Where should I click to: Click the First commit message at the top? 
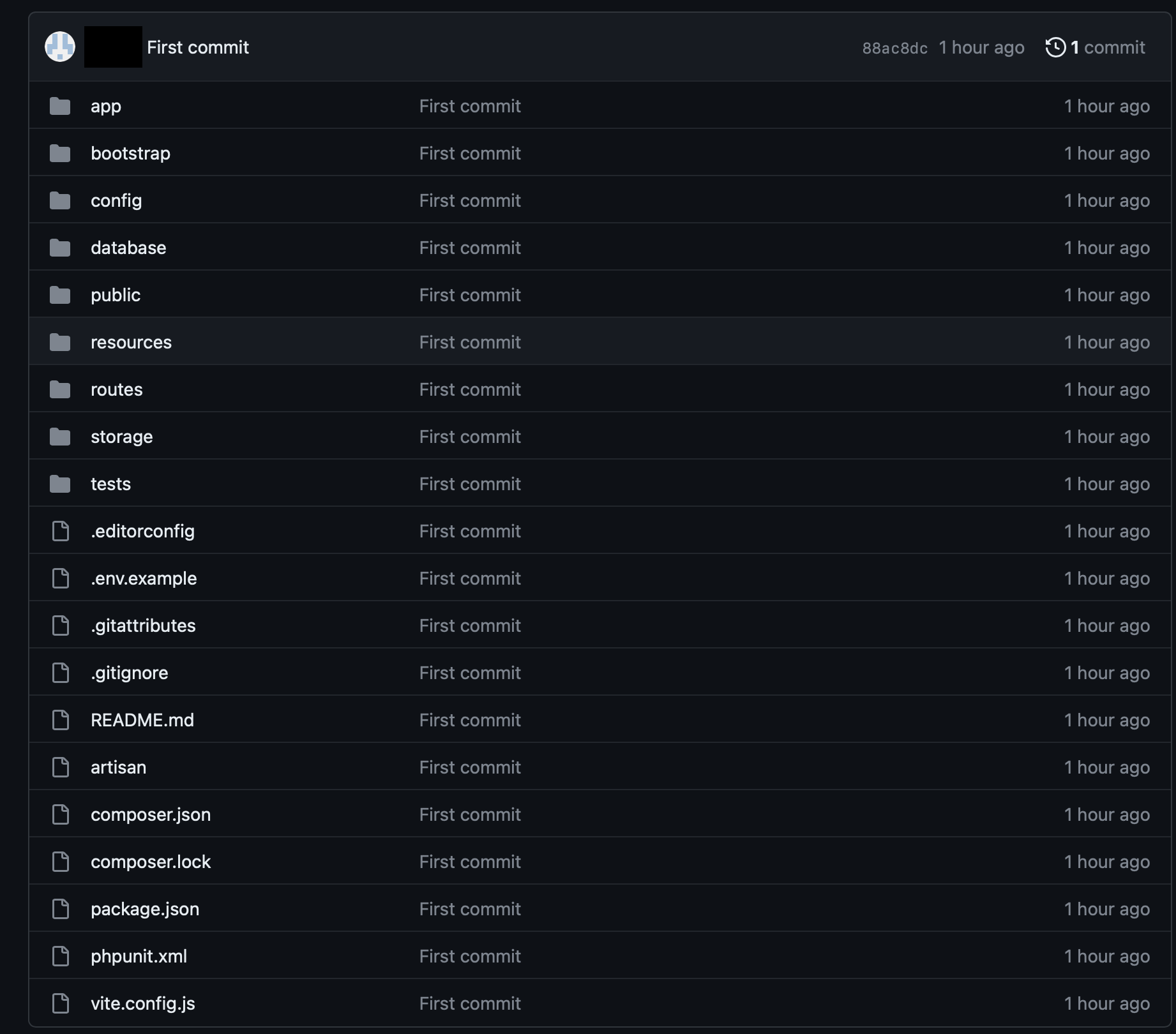198,47
